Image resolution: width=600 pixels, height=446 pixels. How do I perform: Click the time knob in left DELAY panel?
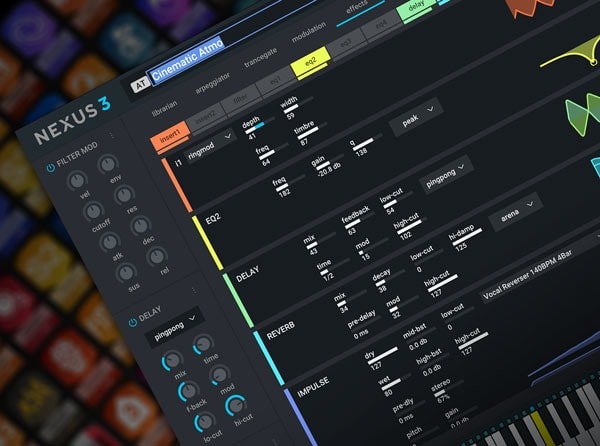(203, 344)
